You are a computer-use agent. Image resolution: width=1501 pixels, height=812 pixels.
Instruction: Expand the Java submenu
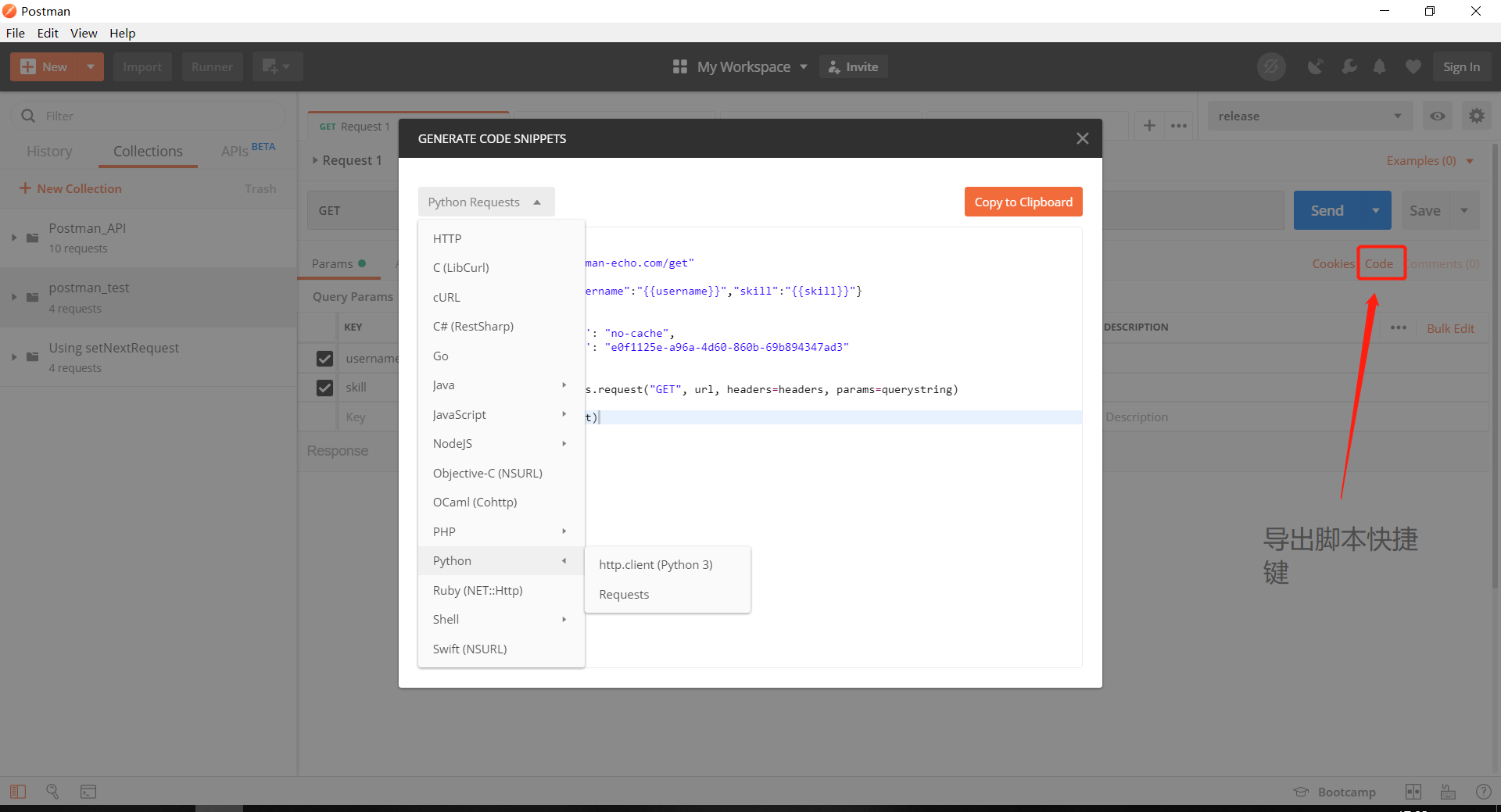coord(501,385)
